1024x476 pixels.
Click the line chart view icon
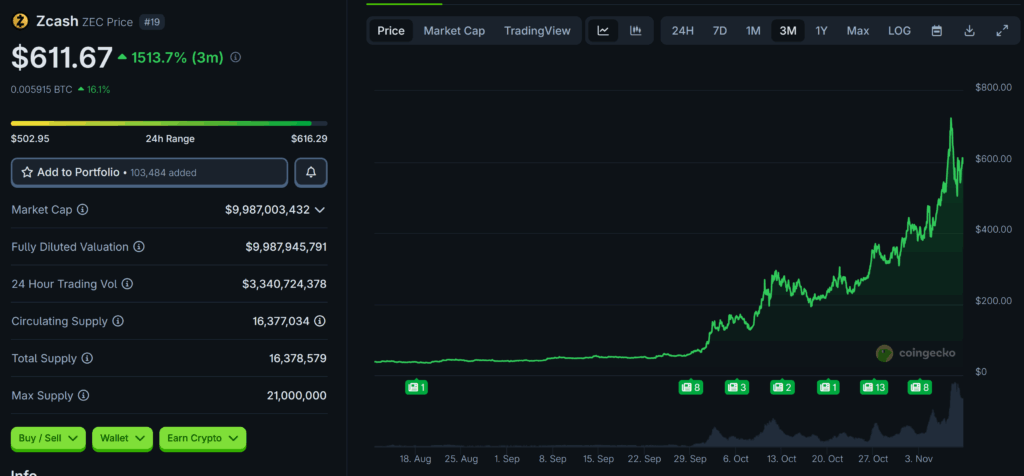[x=603, y=31]
